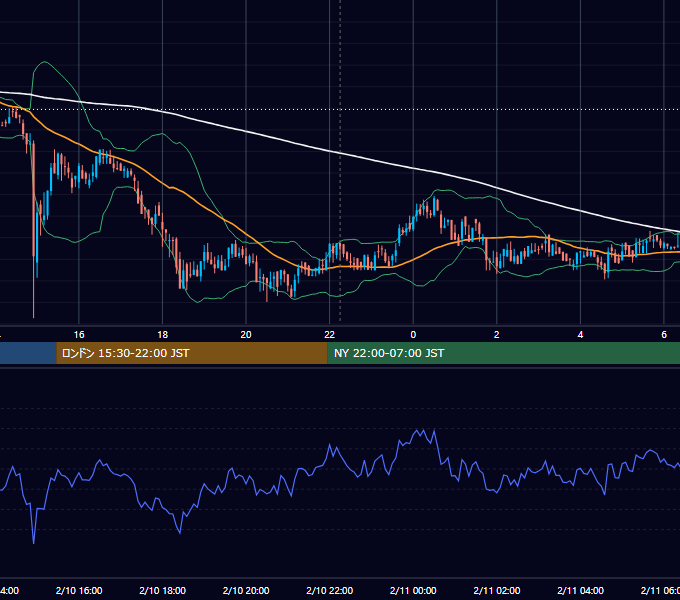This screenshot has width=680, height=600.
Task: Click the 6 hour label on price chart axis
Action: [664, 335]
